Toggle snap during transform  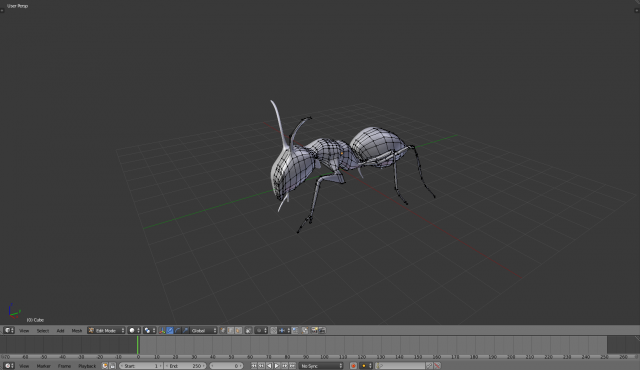pyautogui.click(x=273, y=330)
